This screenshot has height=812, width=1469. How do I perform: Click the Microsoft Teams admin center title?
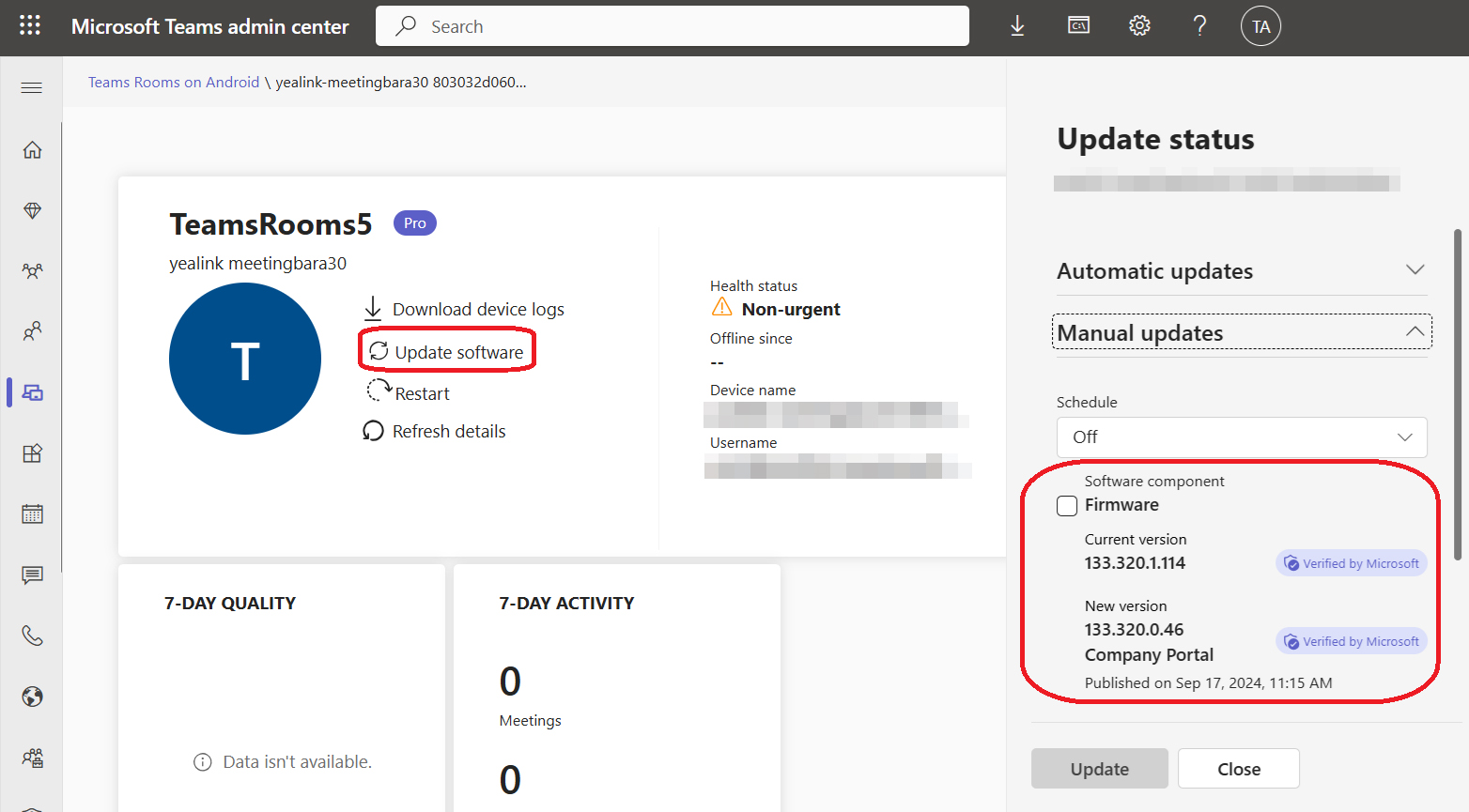[210, 26]
